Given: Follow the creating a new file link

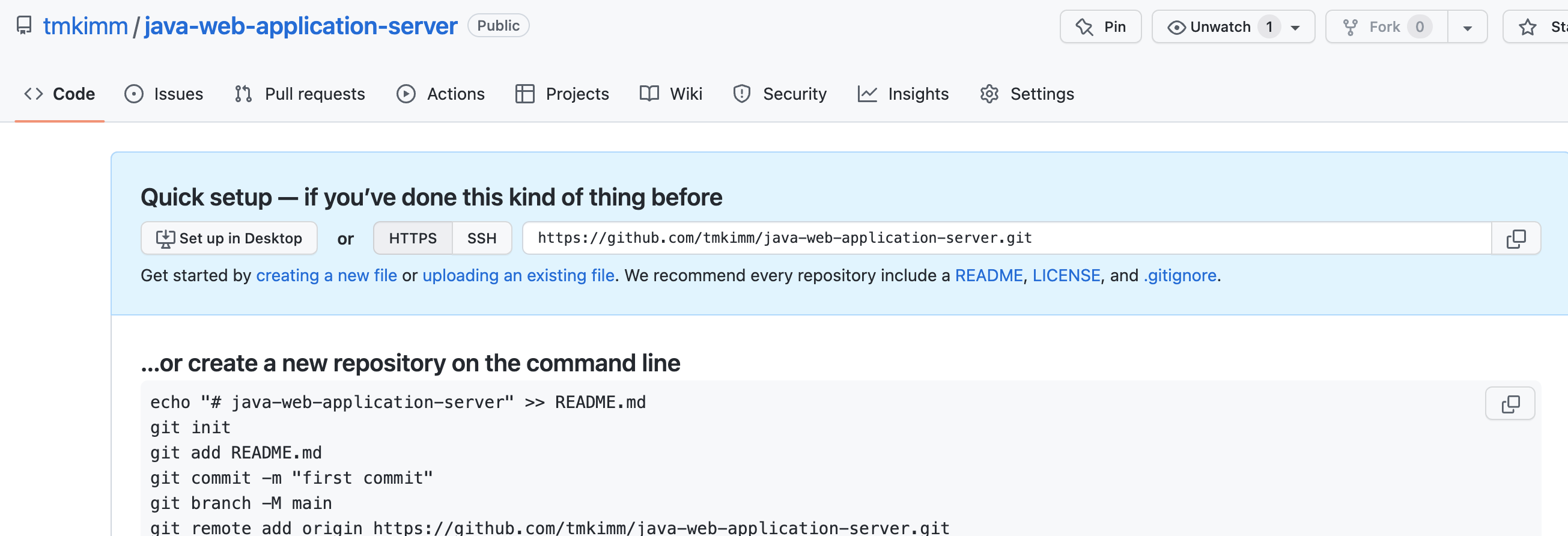Looking at the screenshot, I should pyautogui.click(x=326, y=275).
